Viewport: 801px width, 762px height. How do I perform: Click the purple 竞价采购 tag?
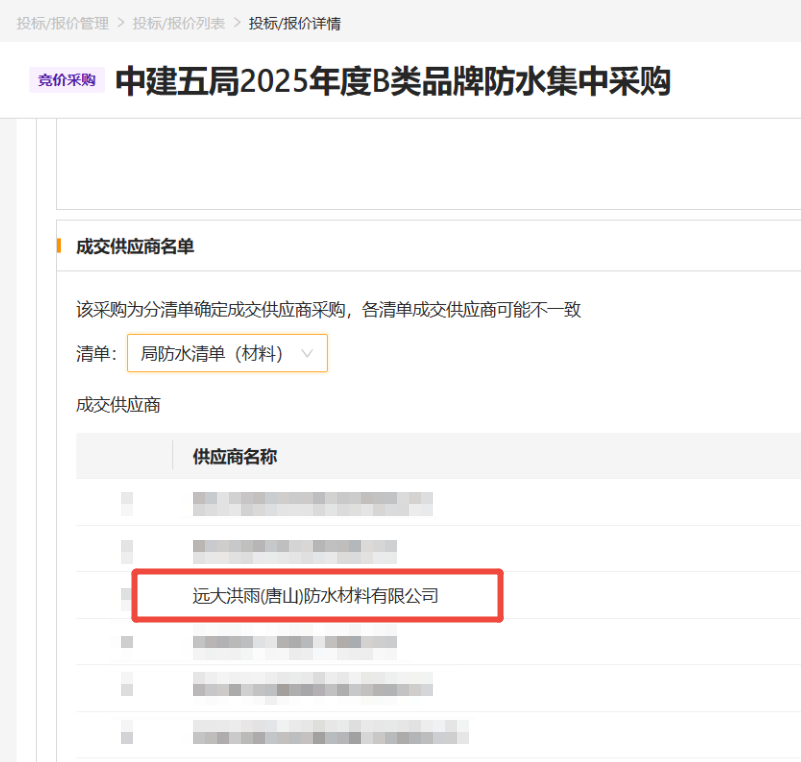(67, 80)
